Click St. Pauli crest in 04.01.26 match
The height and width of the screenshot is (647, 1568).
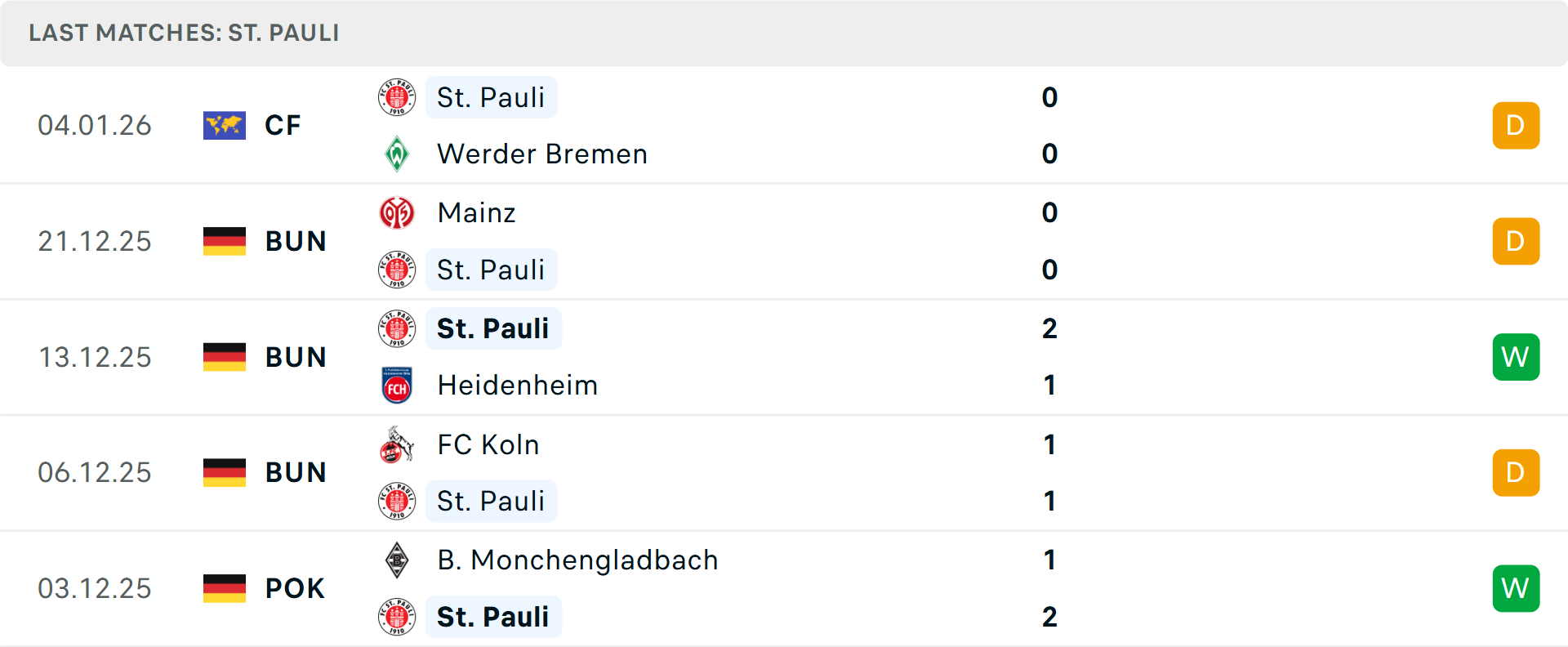point(397,98)
